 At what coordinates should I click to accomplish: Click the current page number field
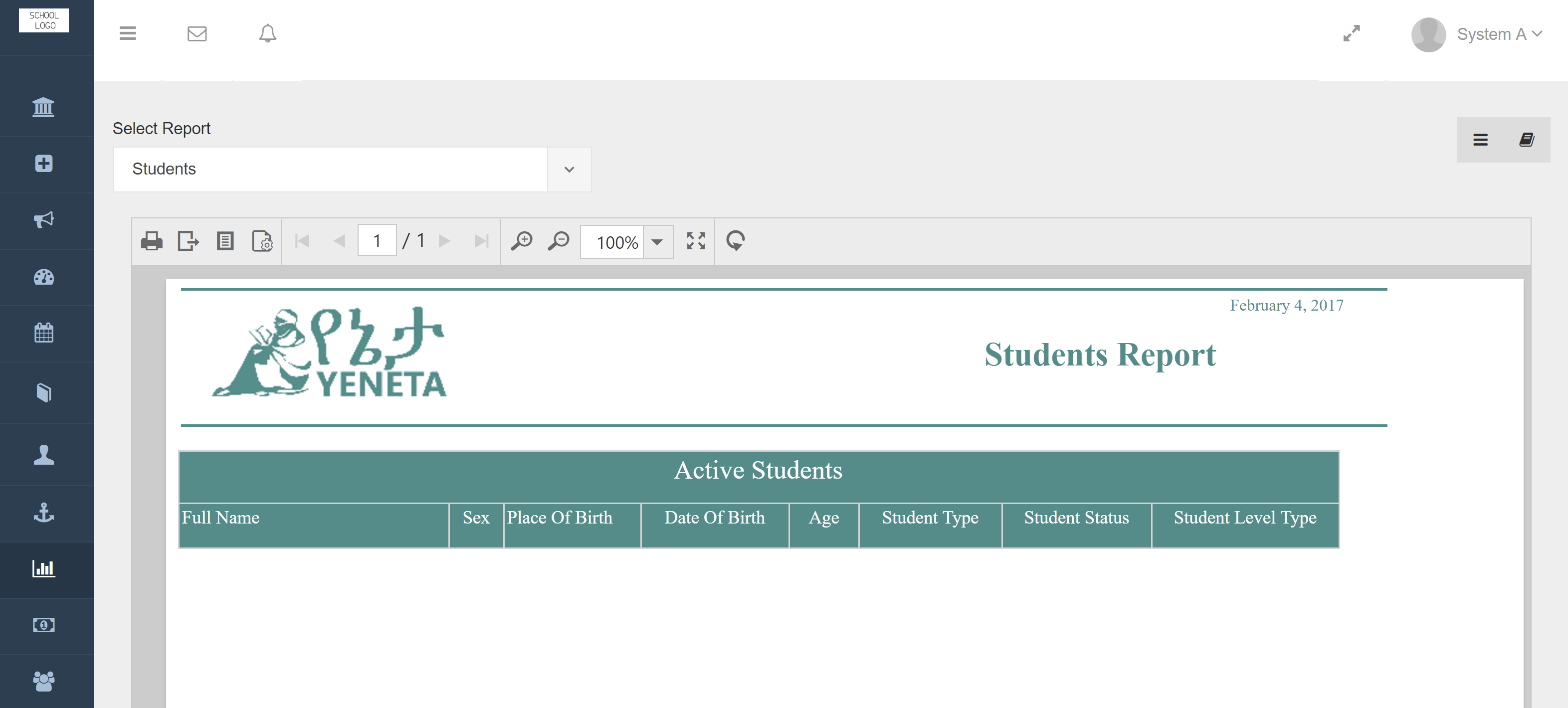click(x=377, y=241)
